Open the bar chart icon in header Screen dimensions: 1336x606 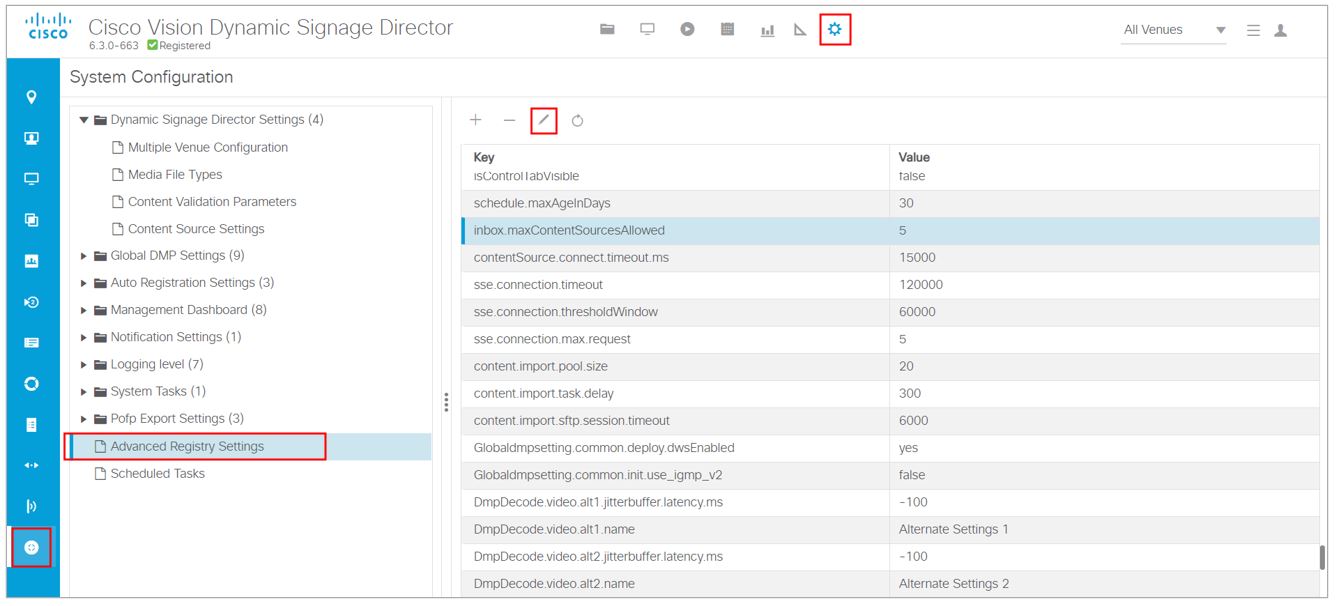click(x=768, y=30)
